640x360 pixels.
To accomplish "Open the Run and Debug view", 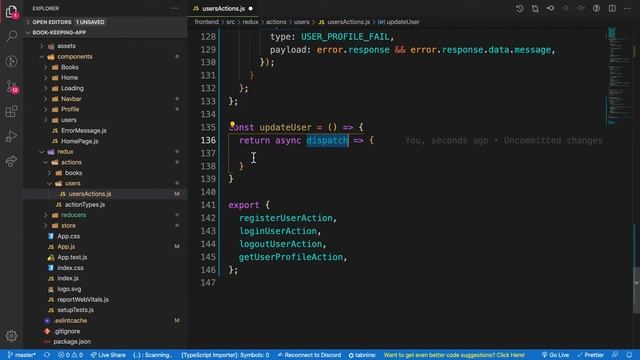I will click(11, 136).
